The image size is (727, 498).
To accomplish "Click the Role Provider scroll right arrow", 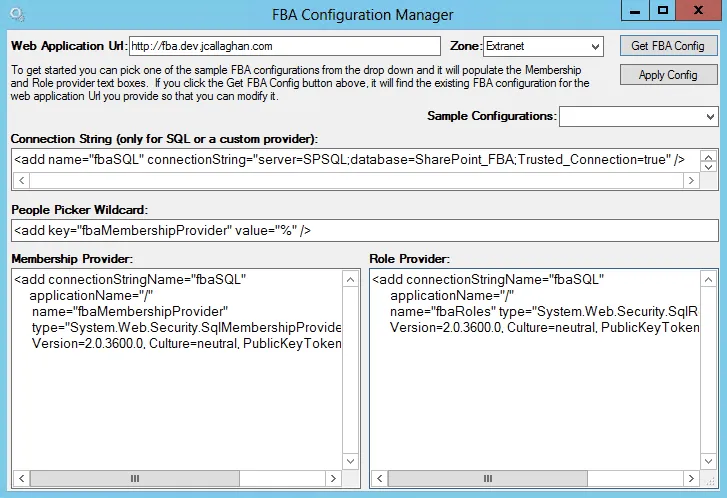I will pos(691,478).
